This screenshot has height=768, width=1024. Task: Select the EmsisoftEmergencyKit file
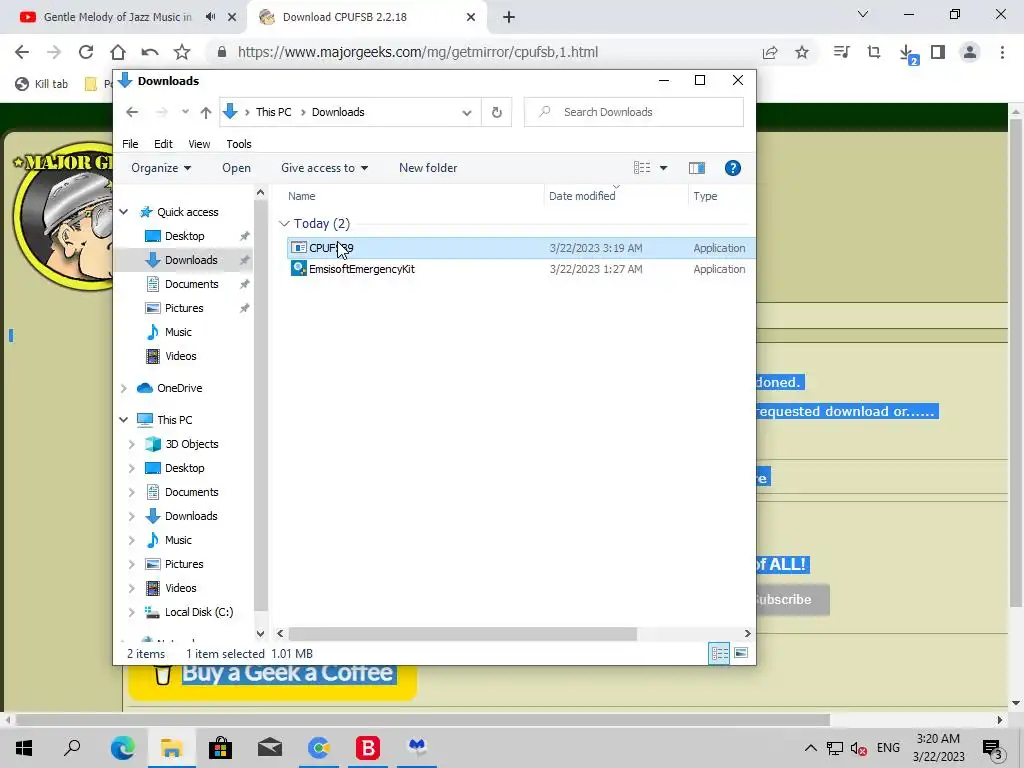coord(362,269)
